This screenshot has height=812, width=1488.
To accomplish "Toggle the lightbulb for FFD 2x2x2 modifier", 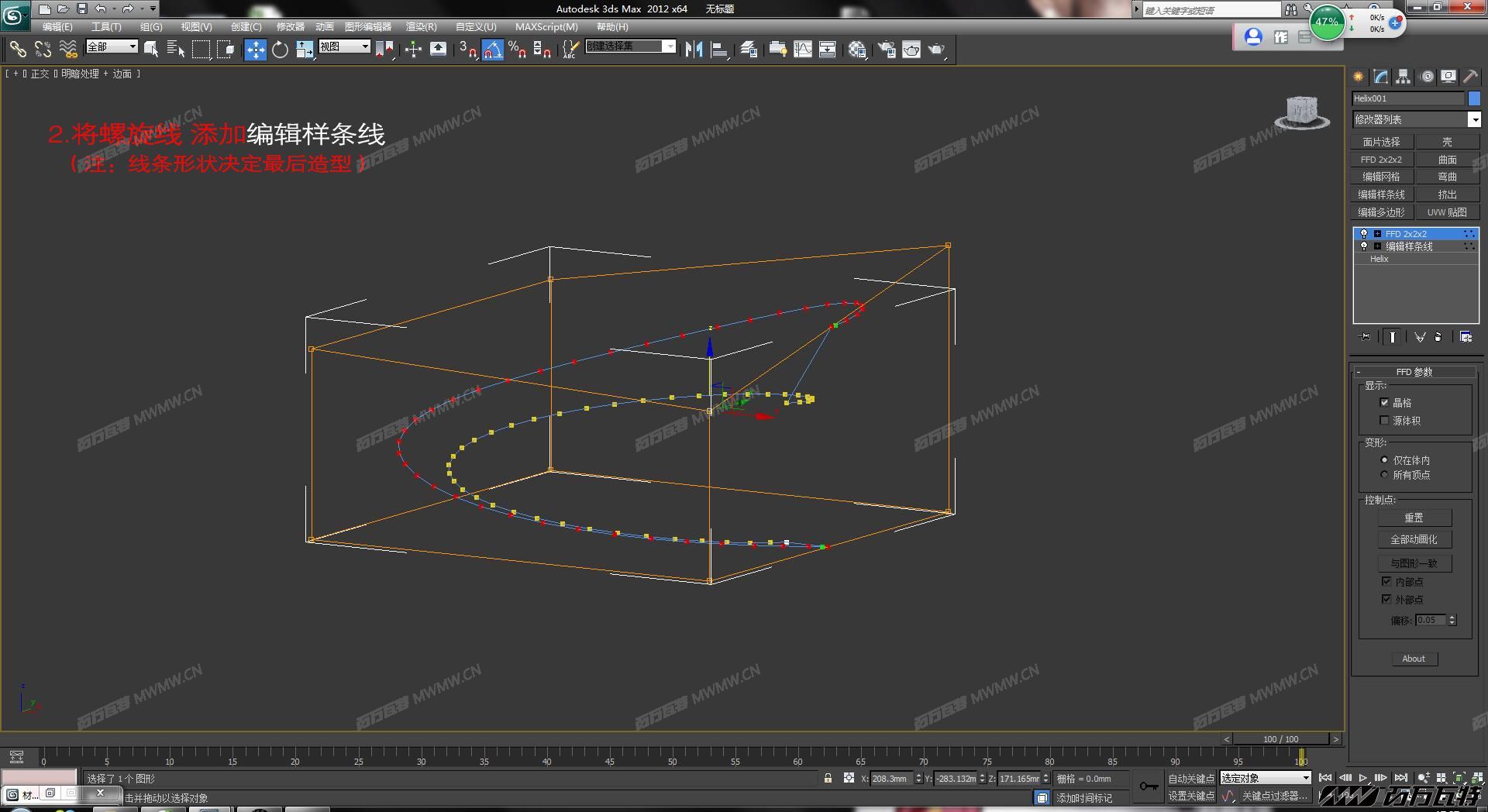I will click(x=1364, y=234).
